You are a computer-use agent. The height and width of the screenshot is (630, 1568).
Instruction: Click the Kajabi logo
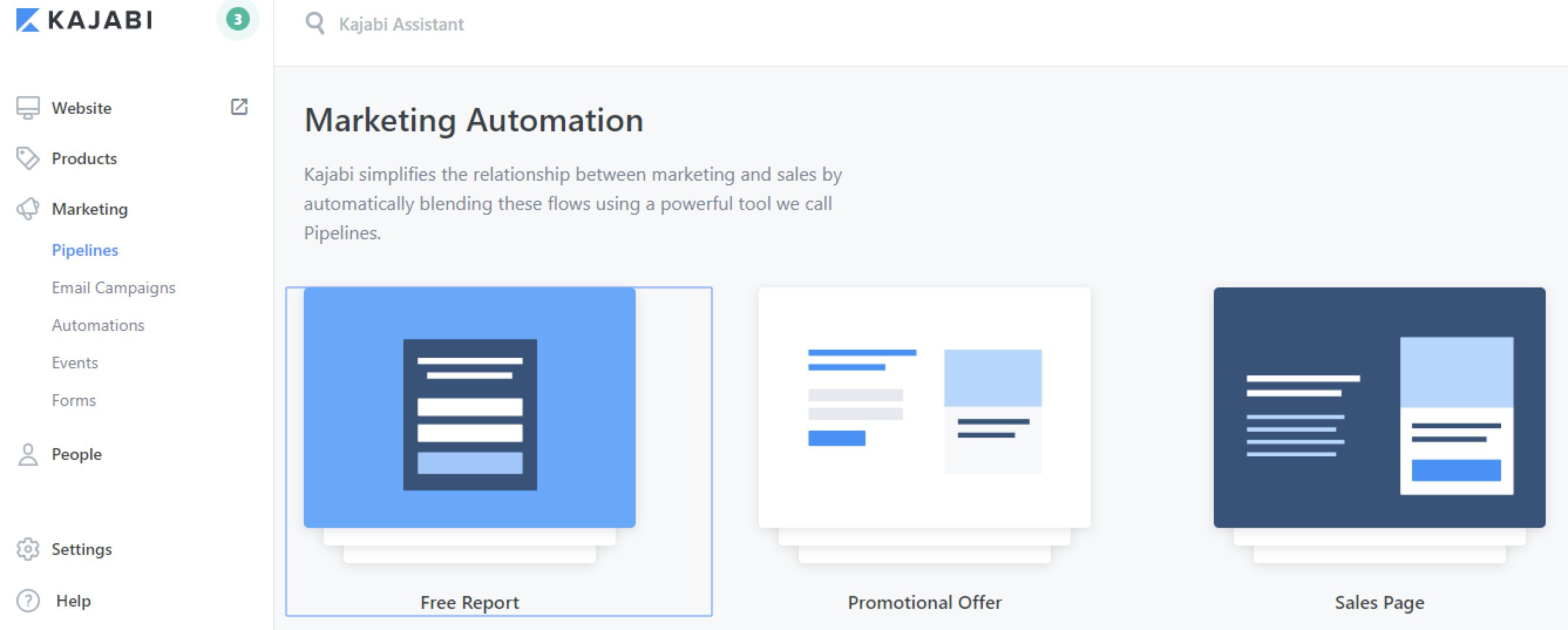click(x=84, y=20)
